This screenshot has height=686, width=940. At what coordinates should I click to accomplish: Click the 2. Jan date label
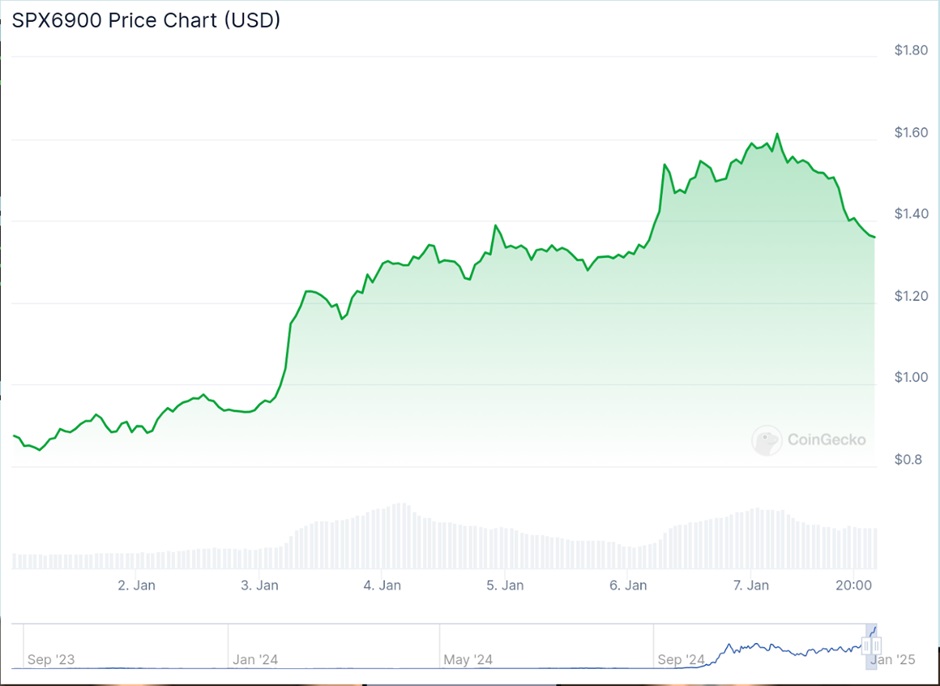point(136,585)
